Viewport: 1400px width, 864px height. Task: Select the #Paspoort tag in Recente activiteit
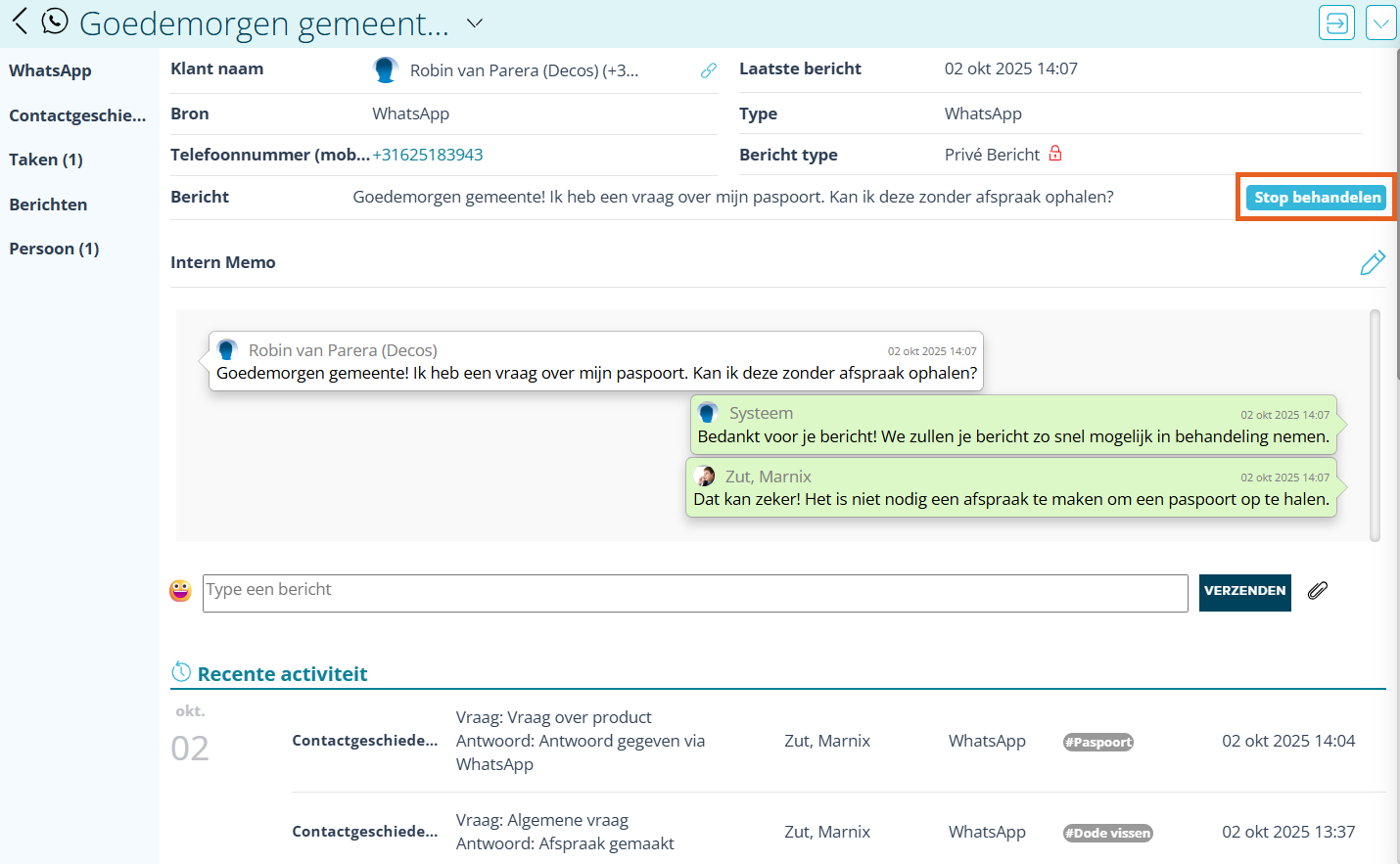point(1097,742)
